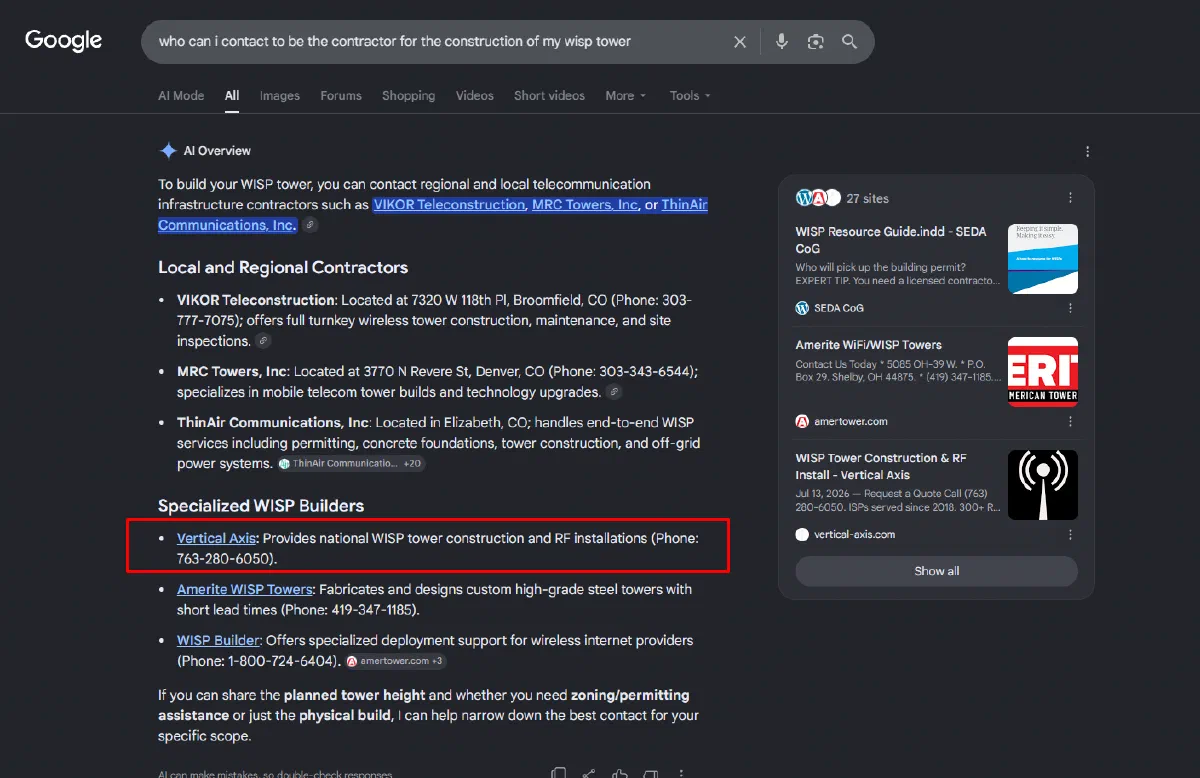Viewport: 1200px width, 778px height.
Task: Click the 'vertical-axis.com' source domain text
Action: point(855,534)
